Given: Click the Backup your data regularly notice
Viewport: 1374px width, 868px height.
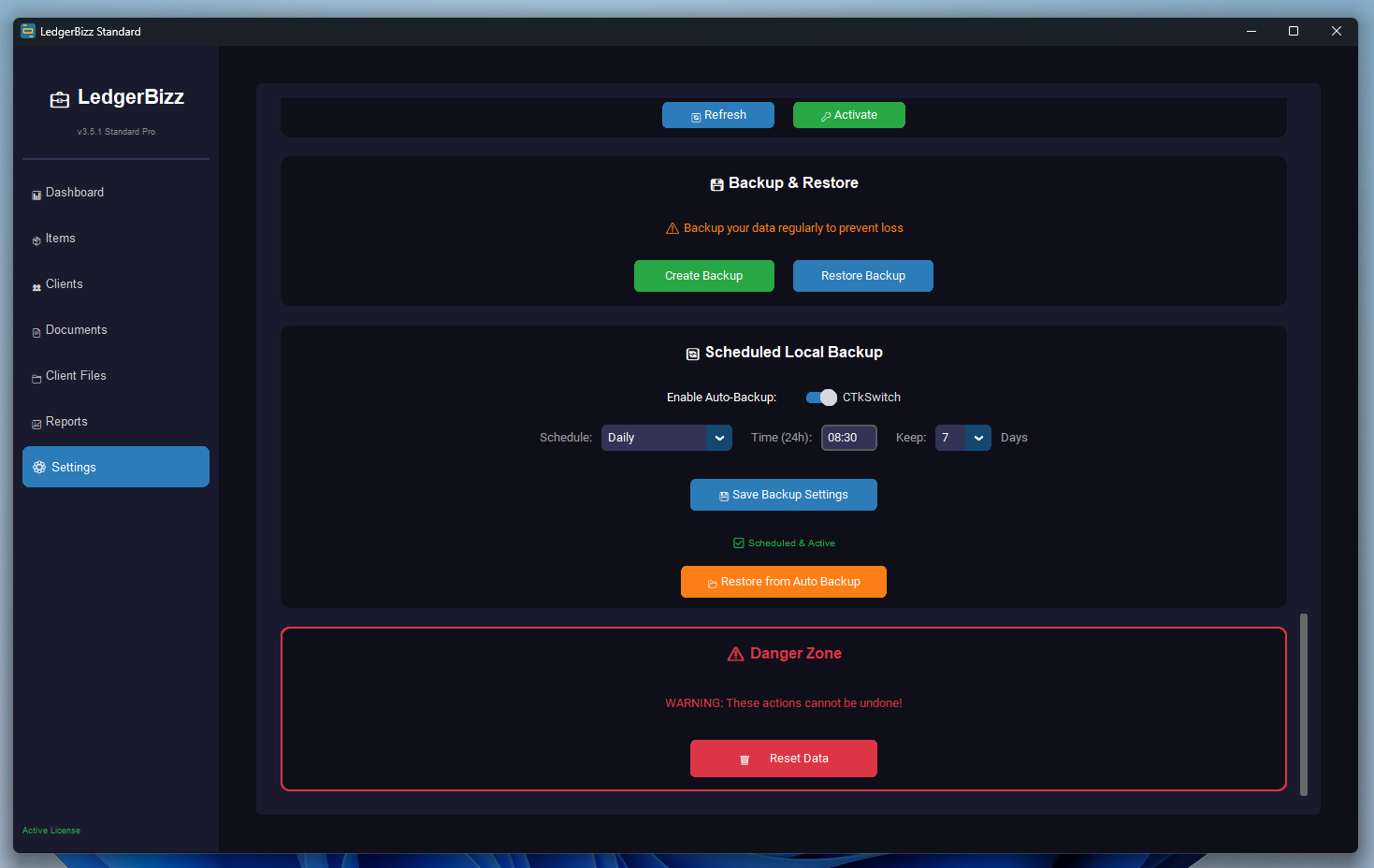Looking at the screenshot, I should tap(793, 228).
